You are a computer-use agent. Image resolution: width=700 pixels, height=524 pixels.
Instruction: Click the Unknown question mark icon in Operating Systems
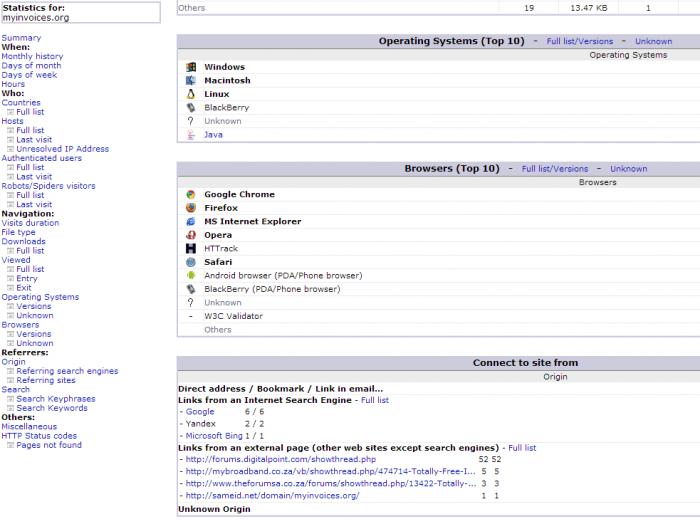(191, 121)
